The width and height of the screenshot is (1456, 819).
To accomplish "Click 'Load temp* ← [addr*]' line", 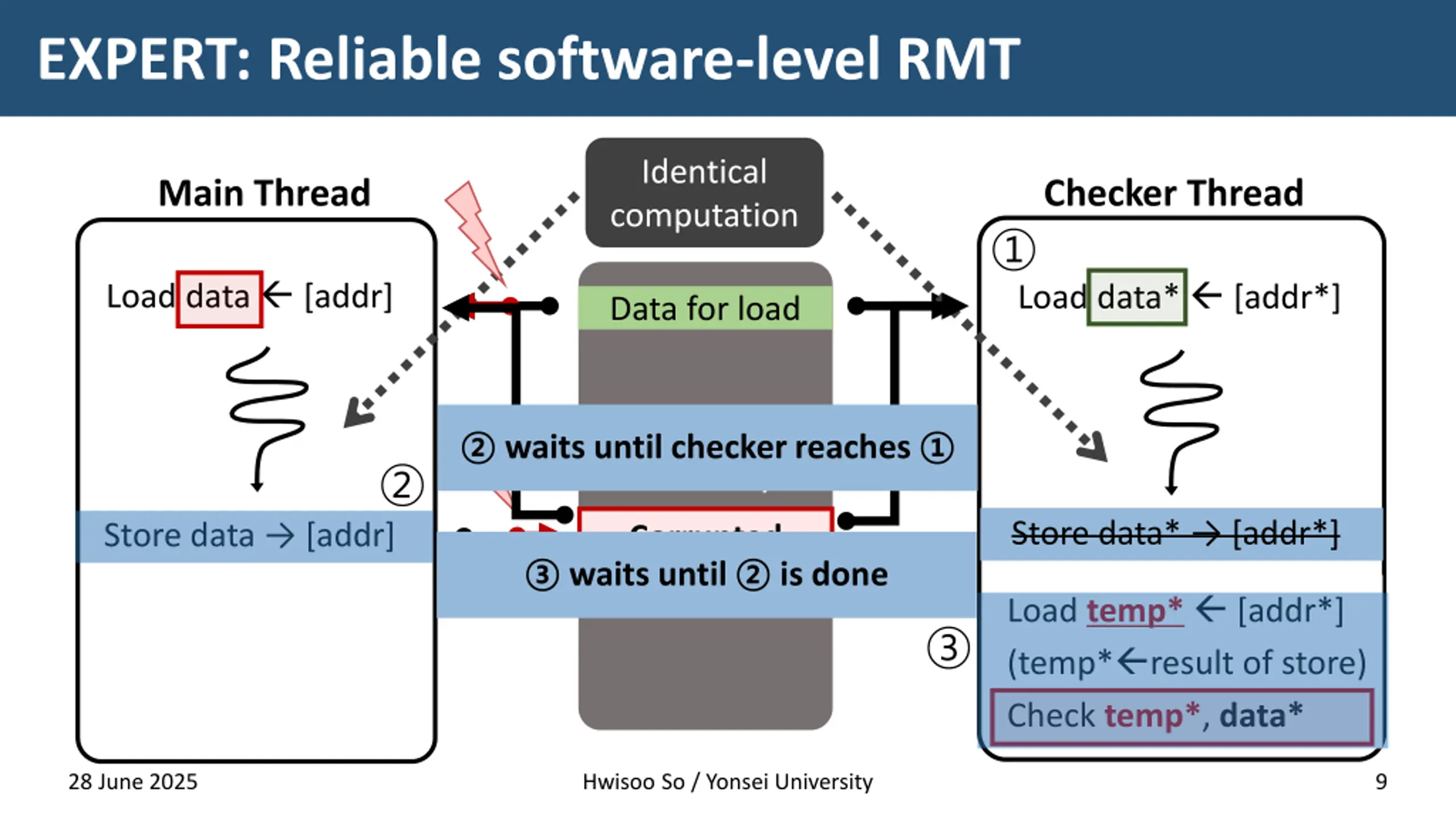I will click(1176, 611).
